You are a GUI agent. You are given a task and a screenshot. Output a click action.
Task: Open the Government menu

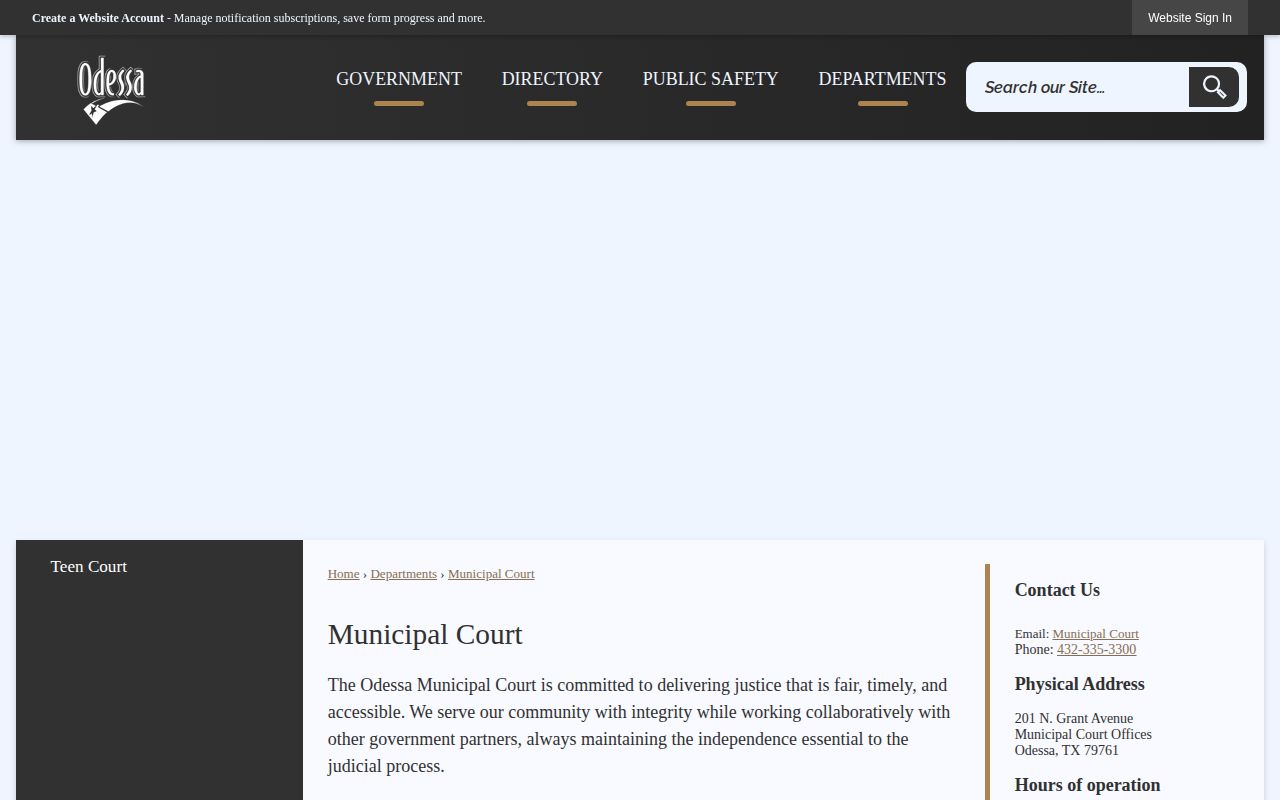tap(399, 79)
